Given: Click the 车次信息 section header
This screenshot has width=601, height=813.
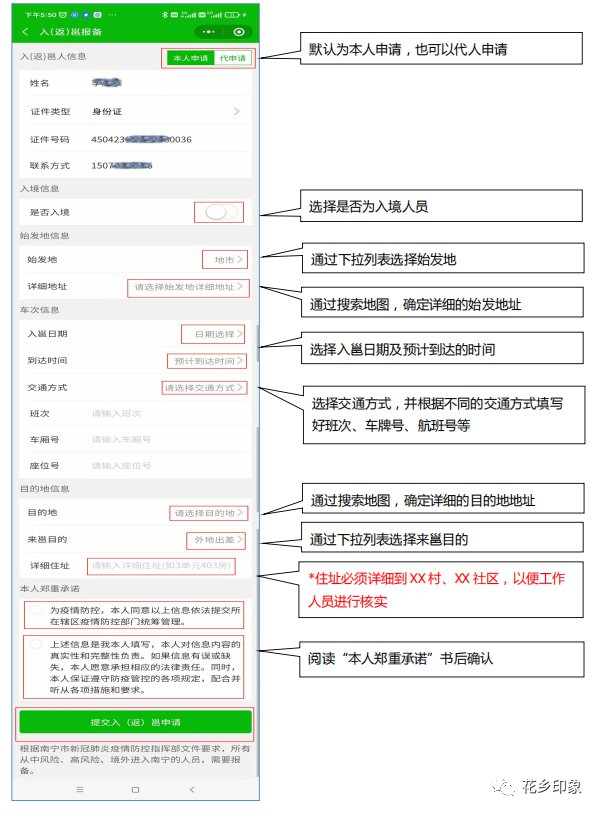Looking at the screenshot, I should click(39, 310).
